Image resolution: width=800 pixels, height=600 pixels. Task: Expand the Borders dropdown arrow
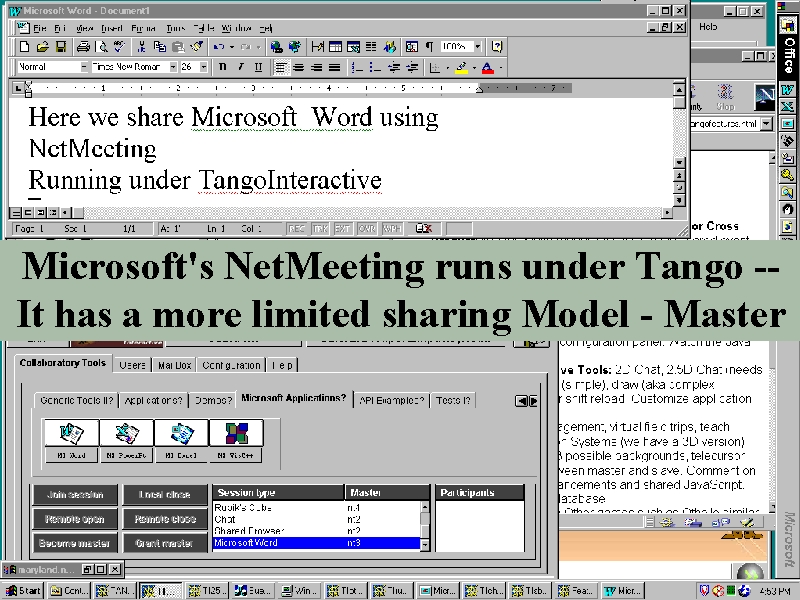[x=447, y=67]
